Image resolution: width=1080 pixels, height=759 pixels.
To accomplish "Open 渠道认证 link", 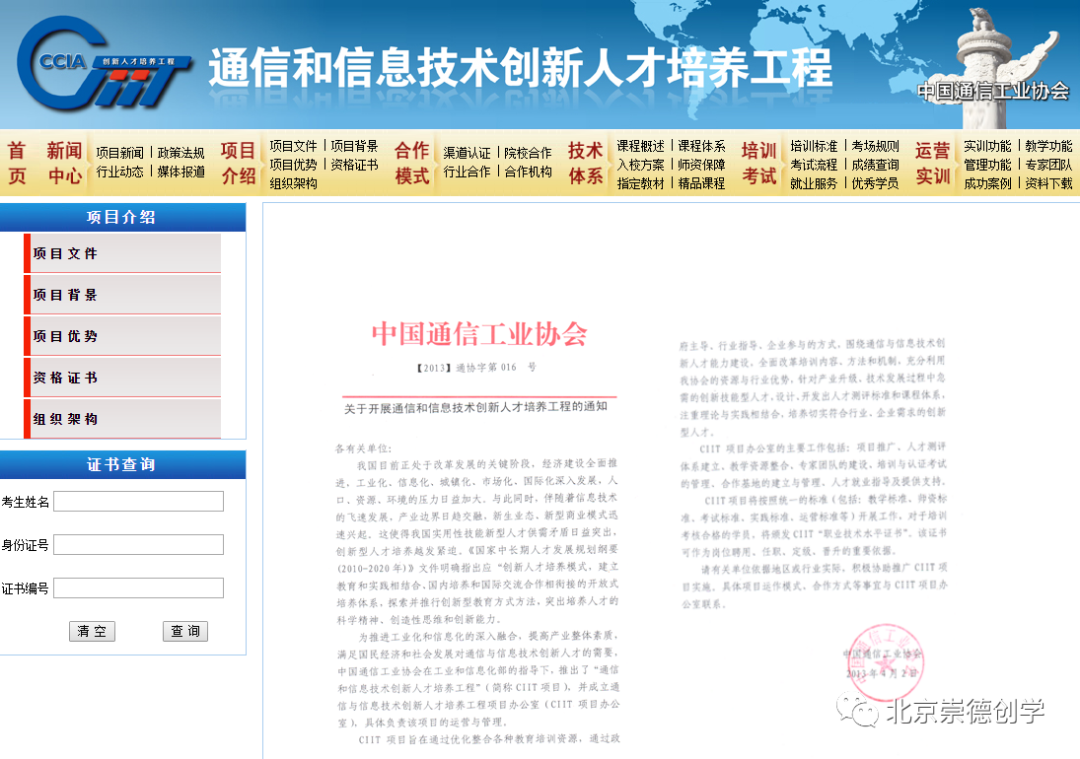I will [x=467, y=153].
